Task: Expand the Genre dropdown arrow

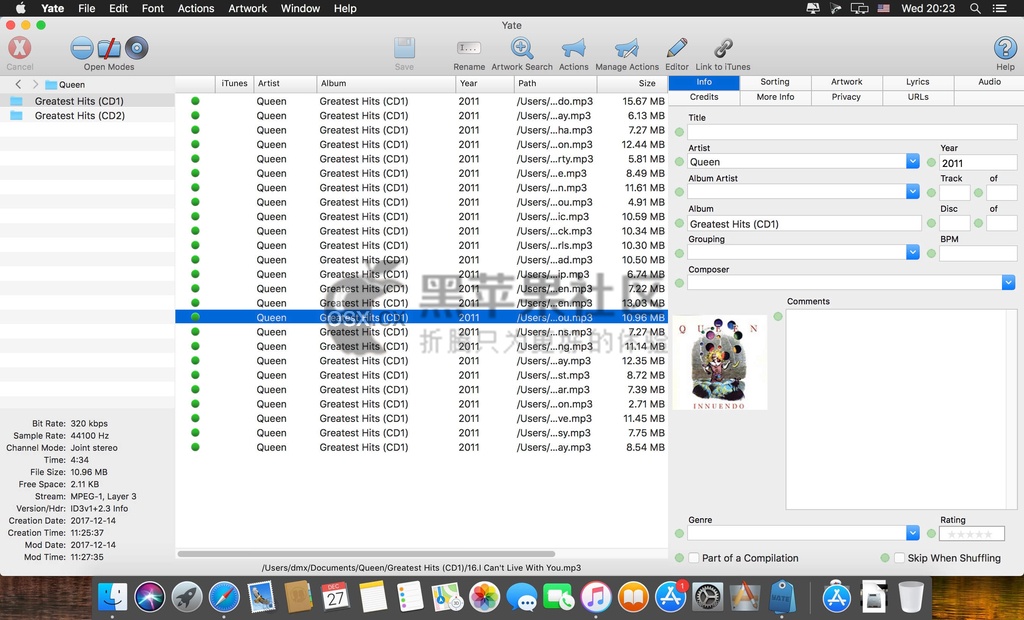Action: [912, 533]
